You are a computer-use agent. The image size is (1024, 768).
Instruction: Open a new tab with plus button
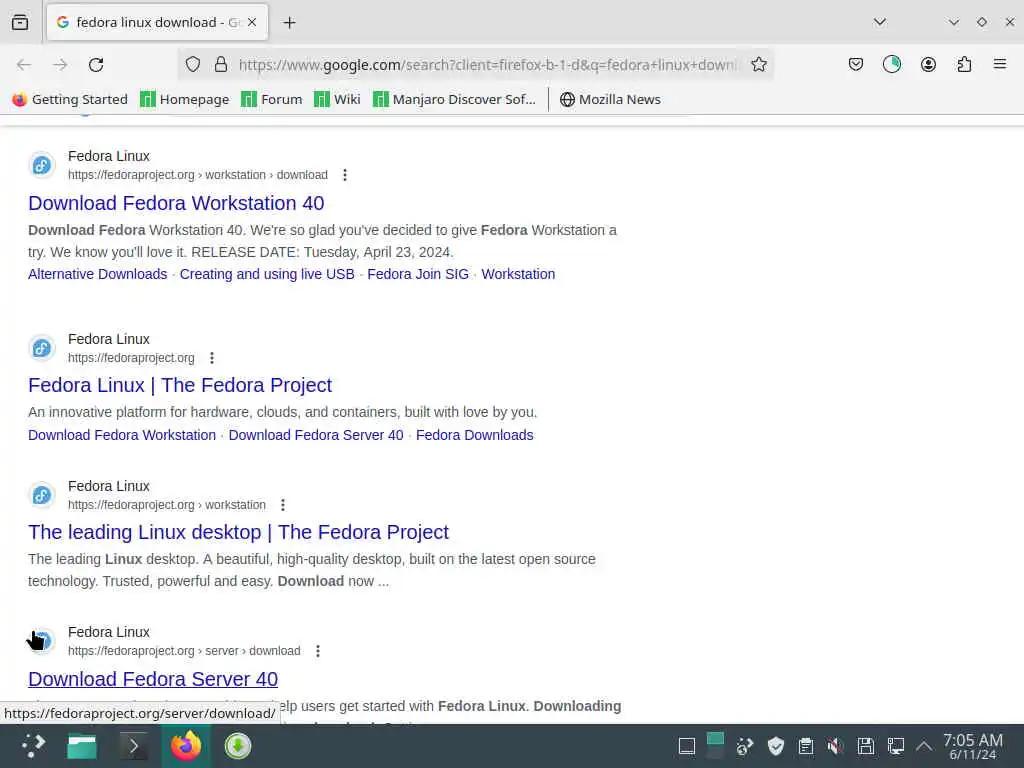(x=289, y=23)
